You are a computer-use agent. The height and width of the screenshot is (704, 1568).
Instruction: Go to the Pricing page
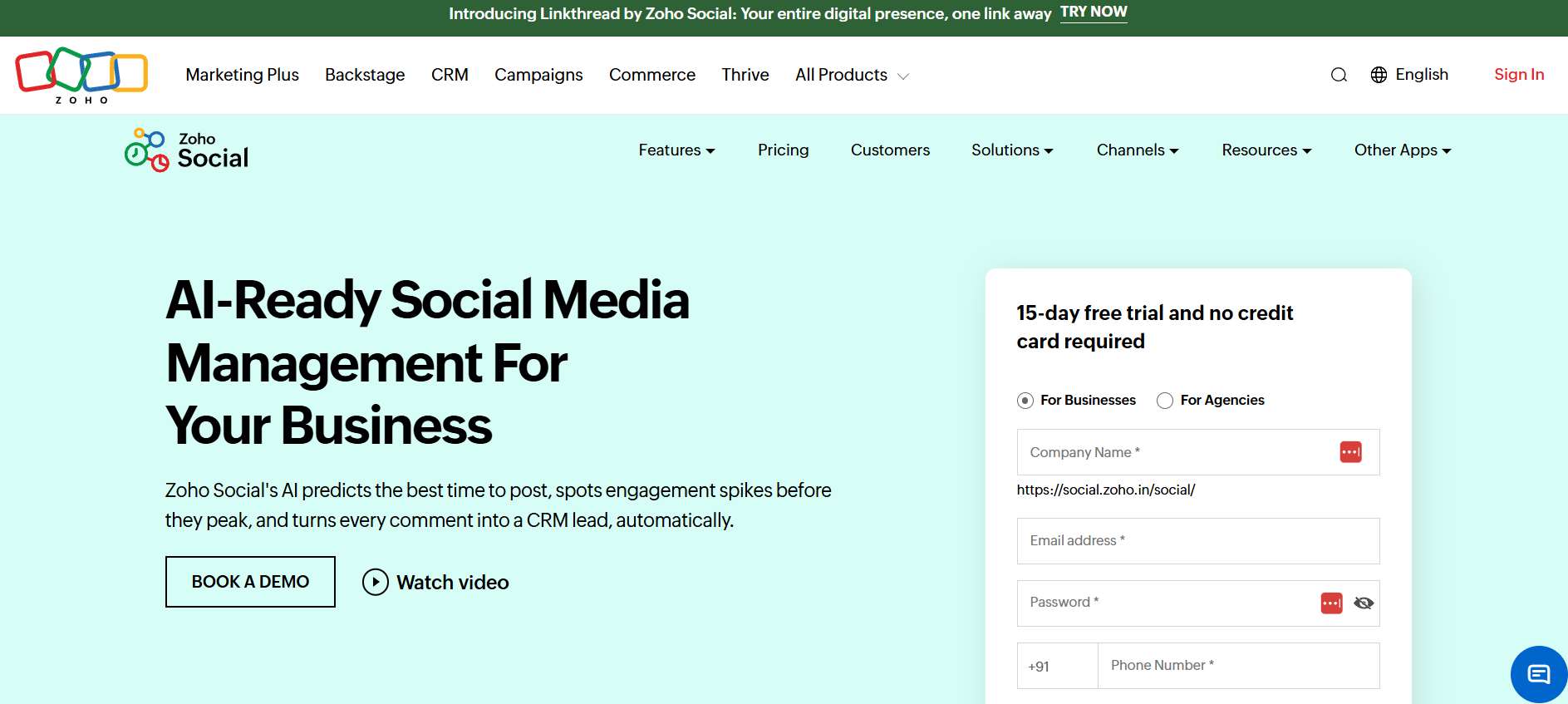click(783, 150)
